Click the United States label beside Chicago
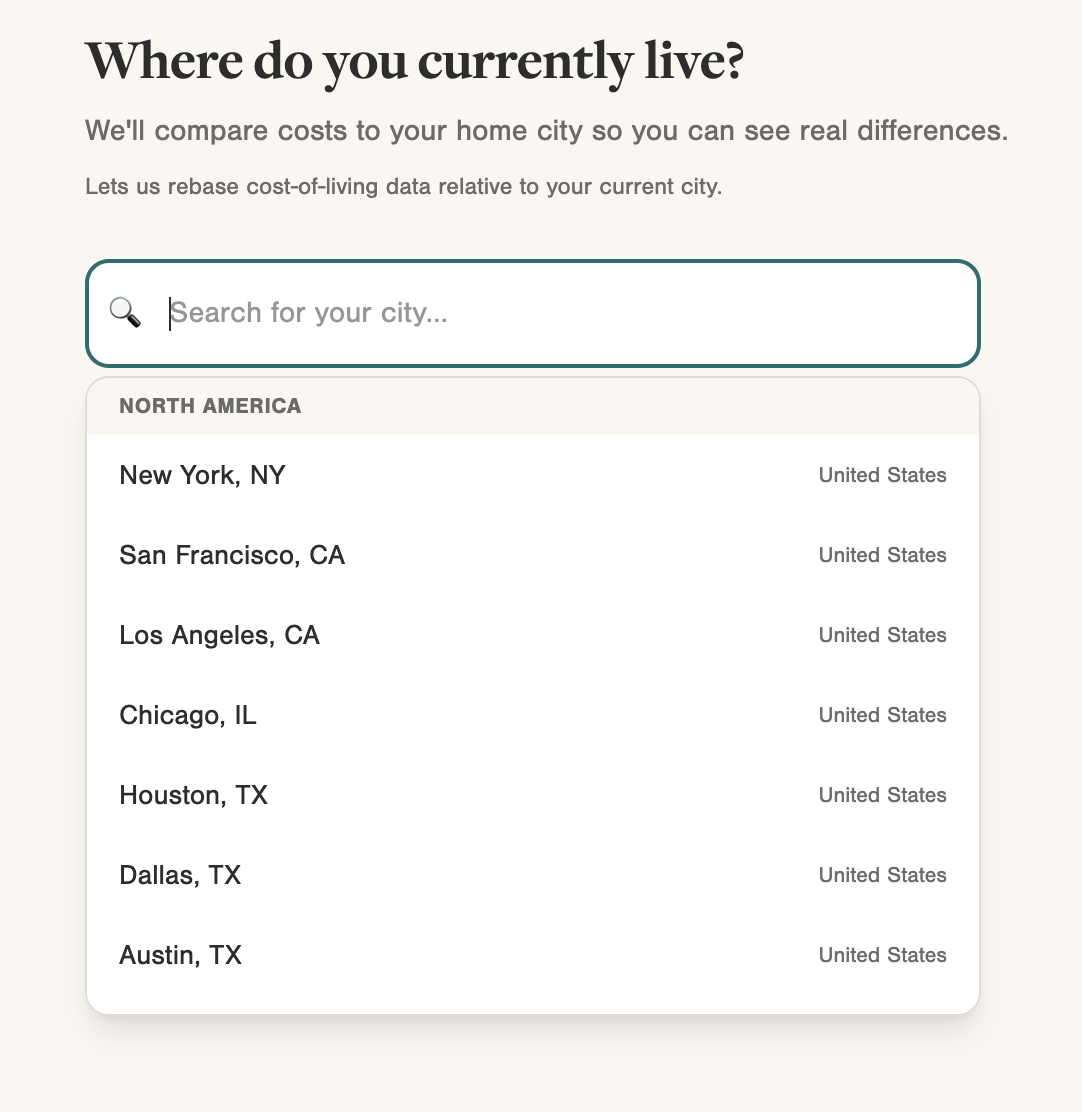This screenshot has width=1082, height=1112. [882, 715]
